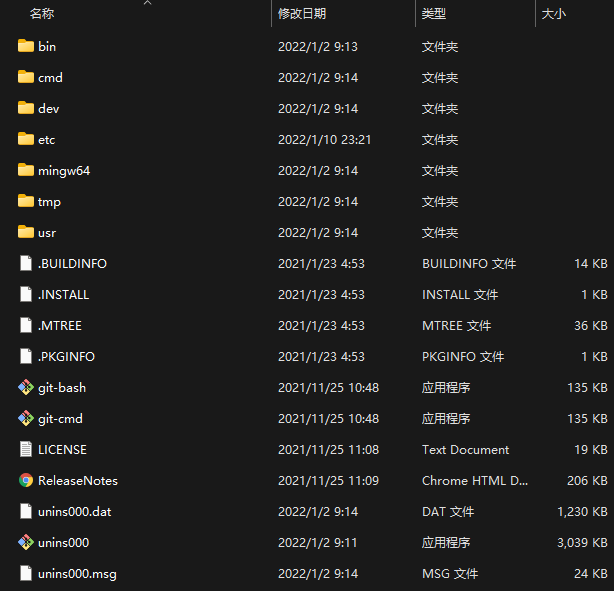Screen dimensions: 614x591
Task: Click the unins000.dat file icon
Action: click(x=26, y=511)
